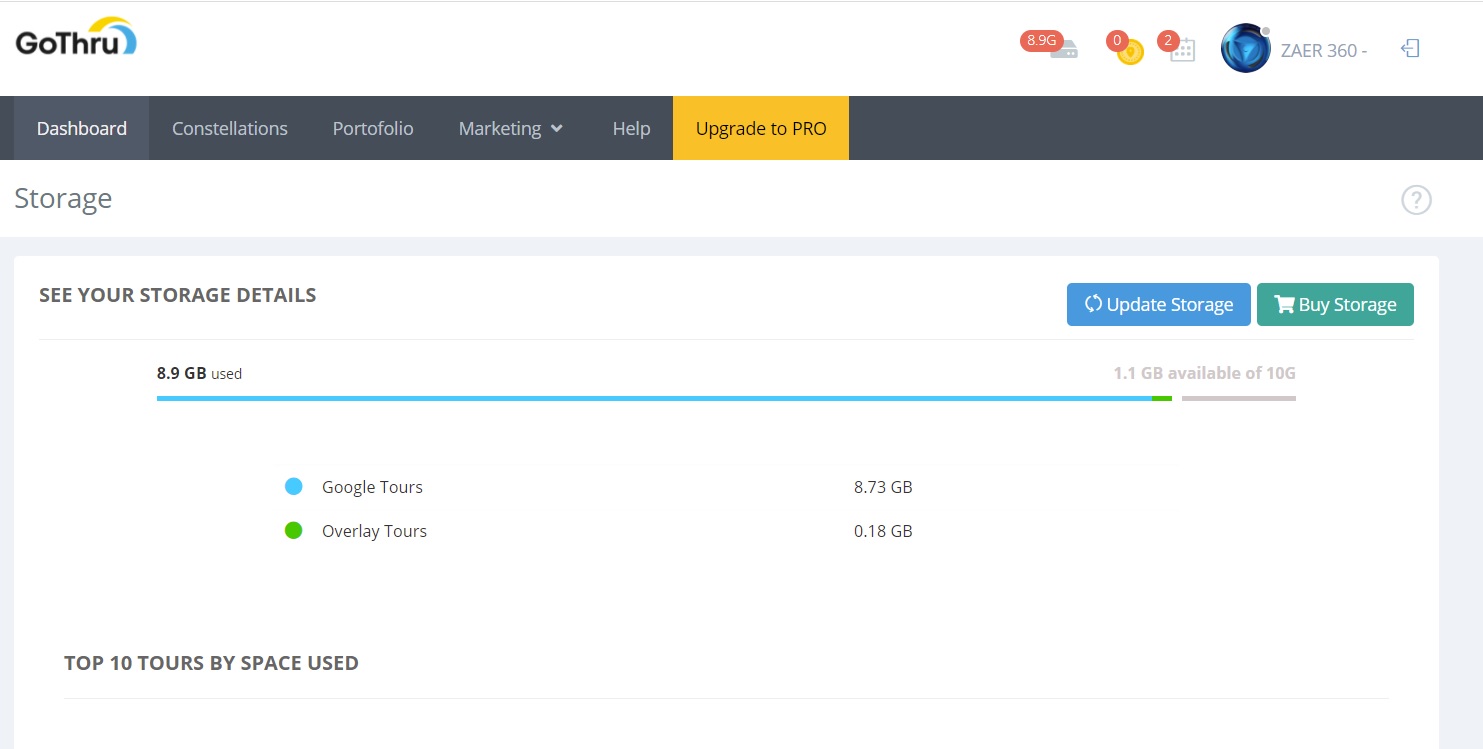
Task: Click the ZAER 360 profile avatar
Action: [x=1245, y=49]
